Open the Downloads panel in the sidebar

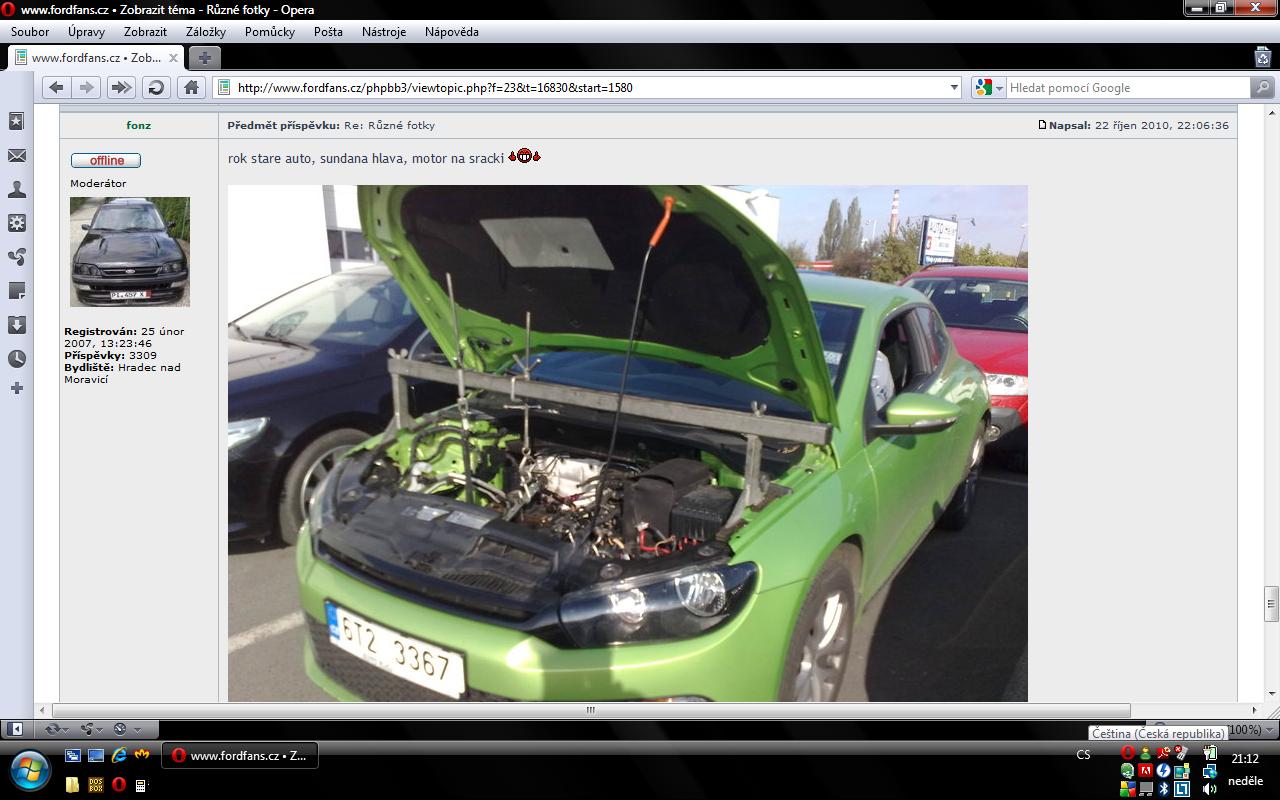coord(17,325)
